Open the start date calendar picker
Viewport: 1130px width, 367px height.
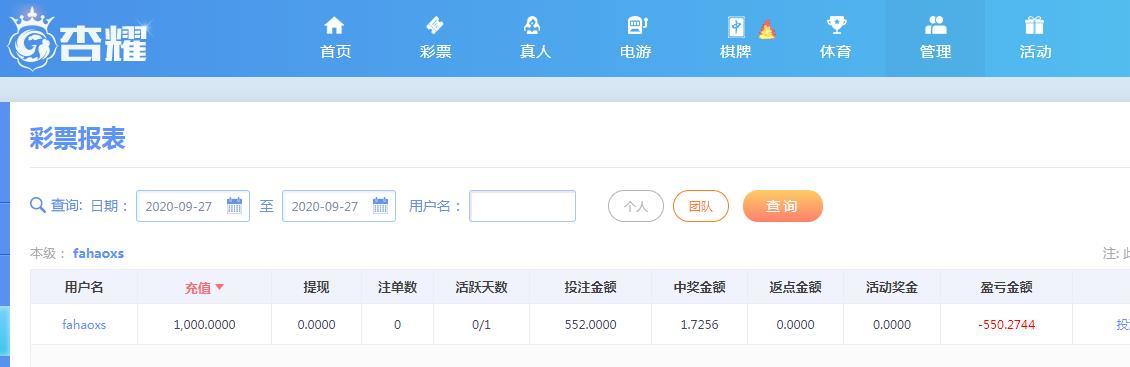tap(234, 205)
